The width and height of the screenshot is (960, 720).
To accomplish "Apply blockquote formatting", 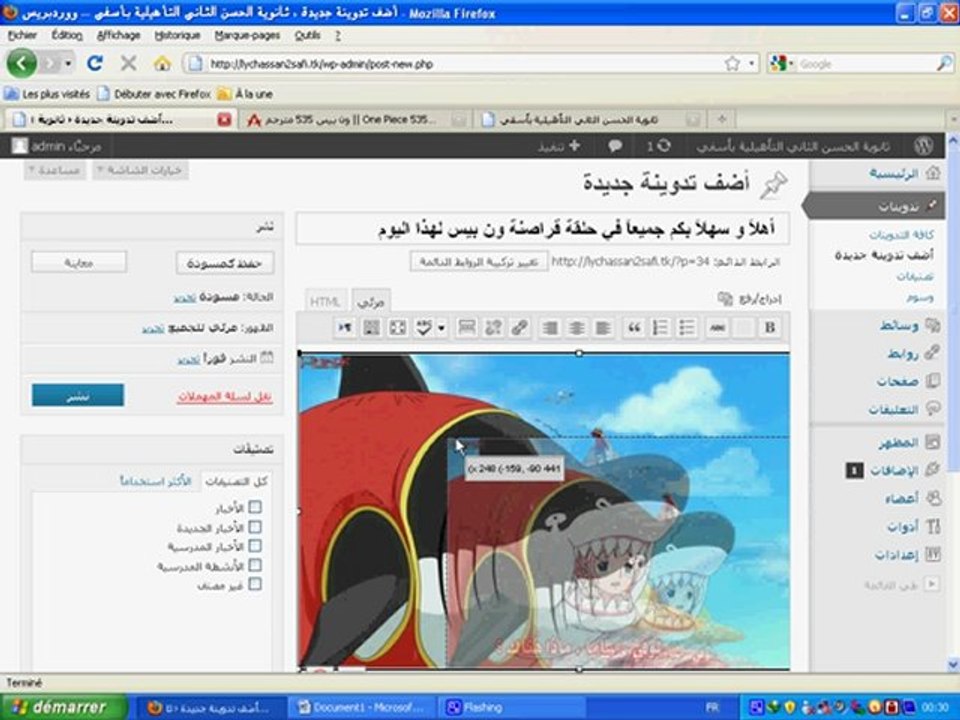I will click(x=634, y=328).
